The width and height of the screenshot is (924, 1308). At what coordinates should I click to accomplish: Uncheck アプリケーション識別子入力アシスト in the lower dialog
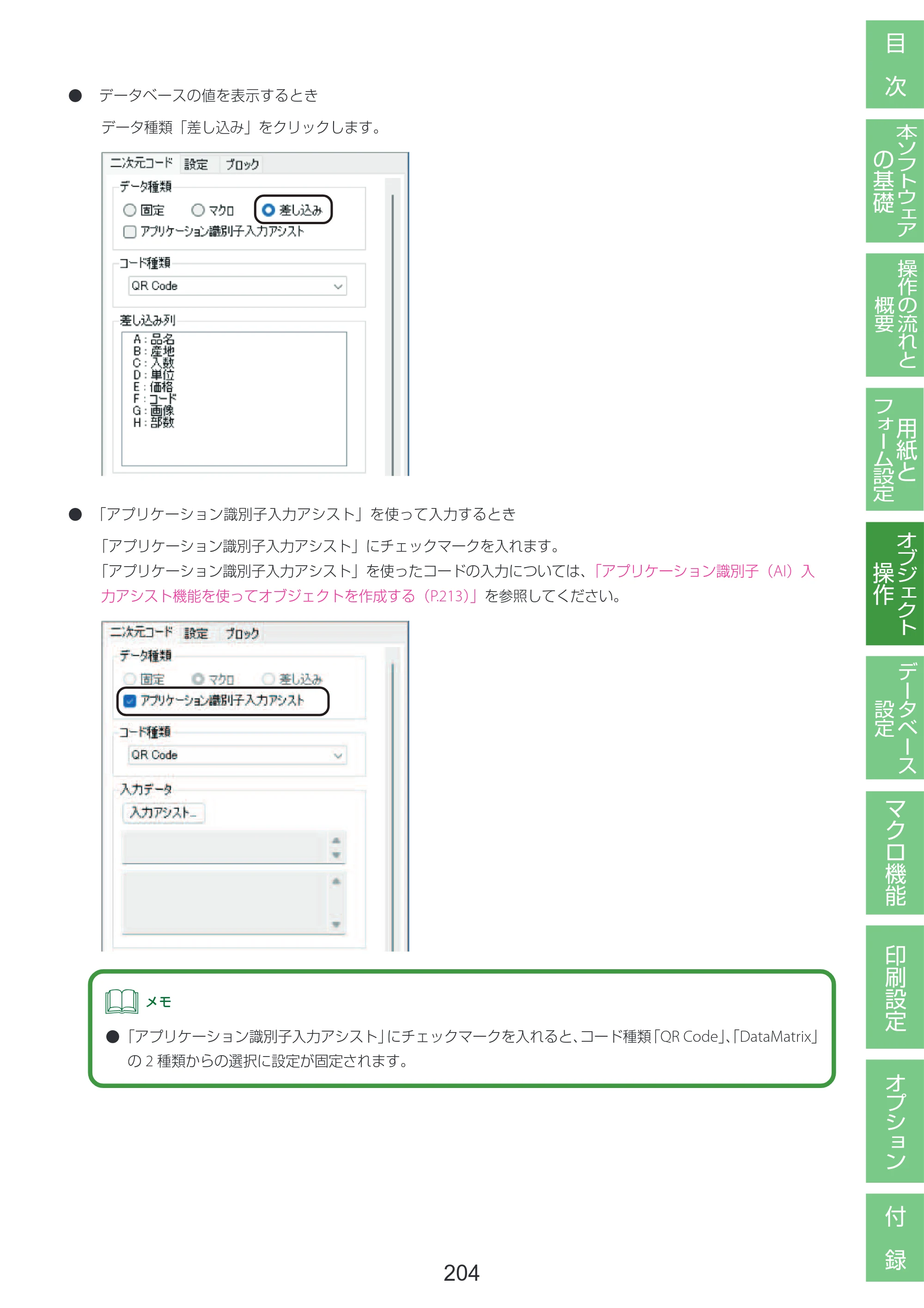[x=130, y=700]
